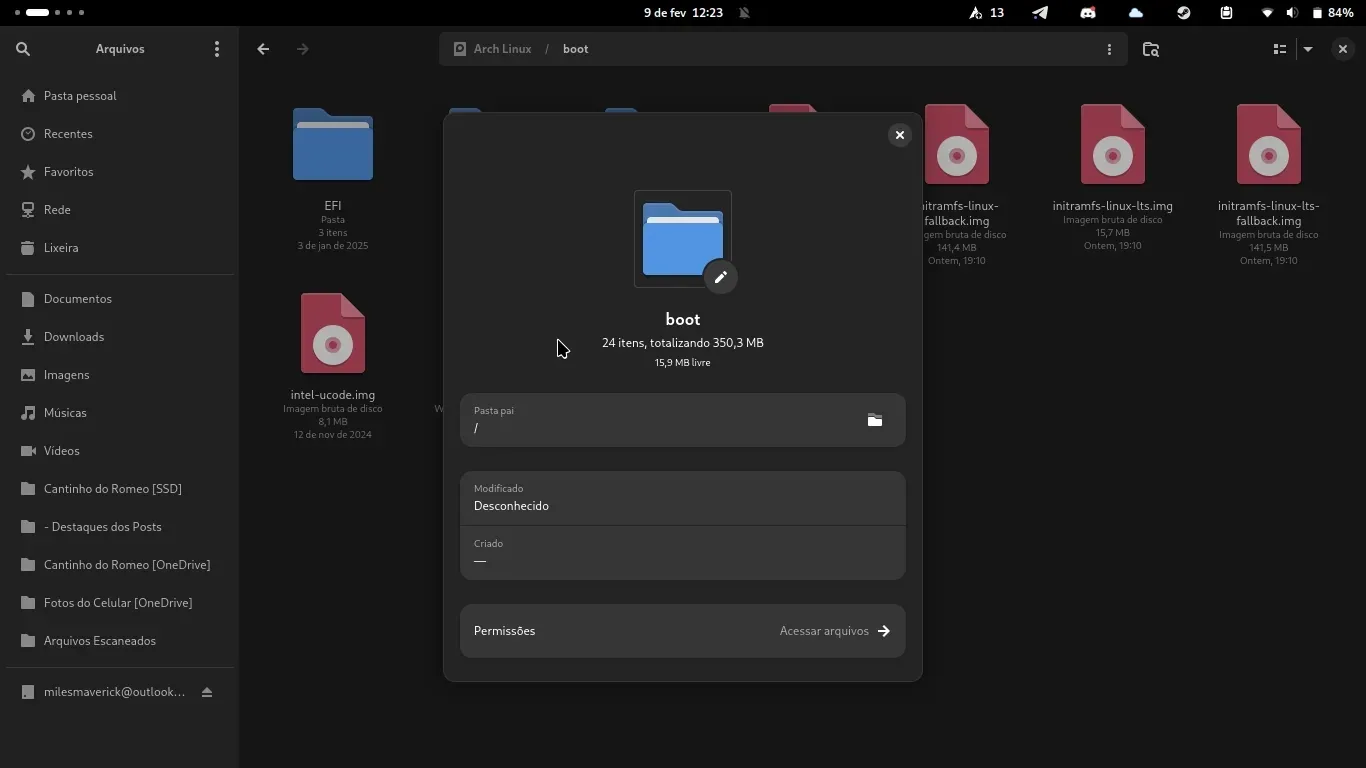Viewport: 1366px width, 768px height.
Task: Click the pencil icon to edit folder icon
Action: point(720,277)
